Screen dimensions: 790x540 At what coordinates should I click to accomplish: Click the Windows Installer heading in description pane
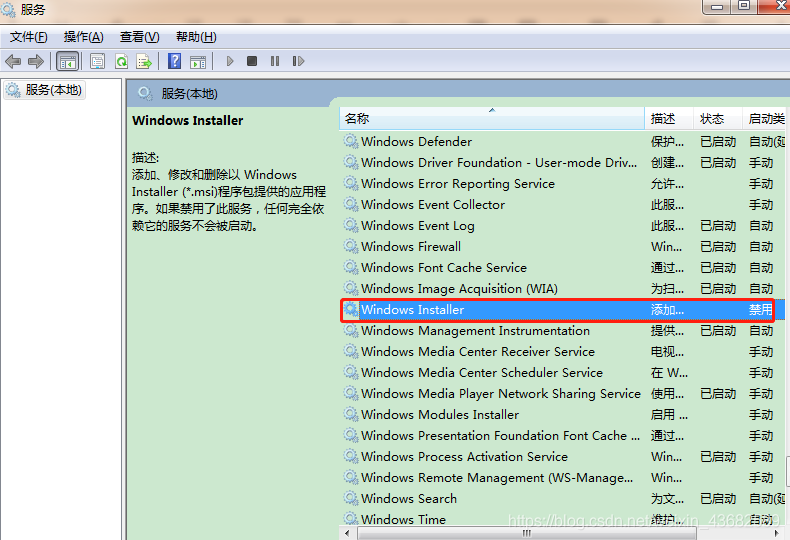point(187,120)
